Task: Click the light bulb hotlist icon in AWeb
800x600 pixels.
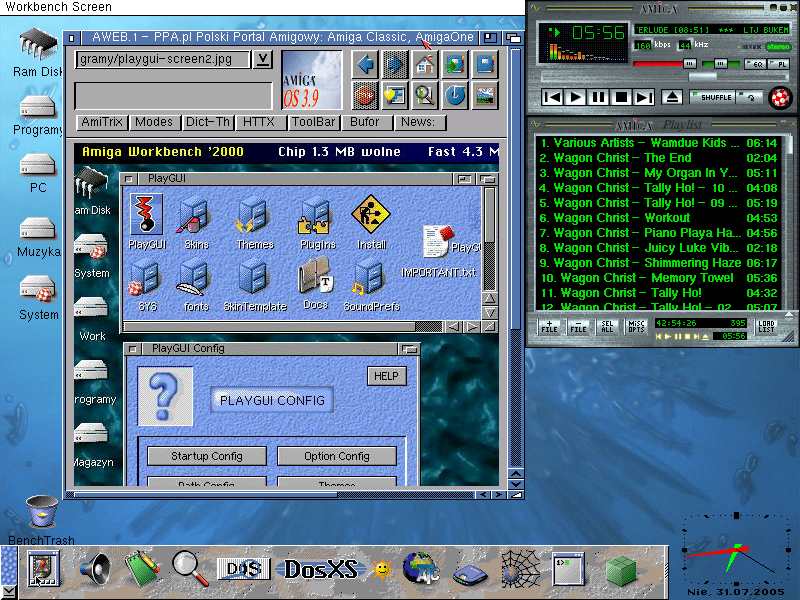Action: tap(395, 95)
